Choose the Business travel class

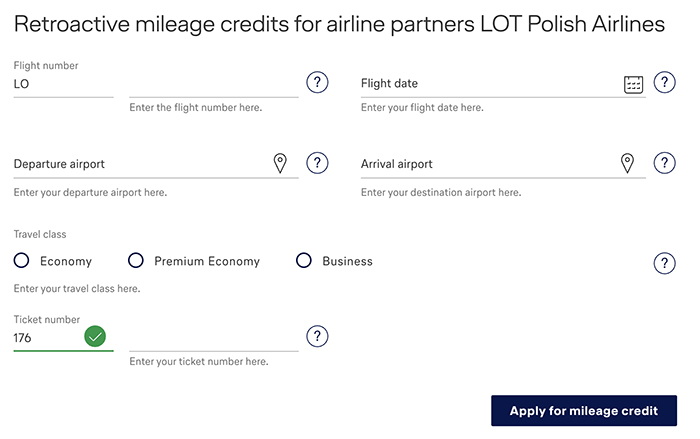click(304, 260)
